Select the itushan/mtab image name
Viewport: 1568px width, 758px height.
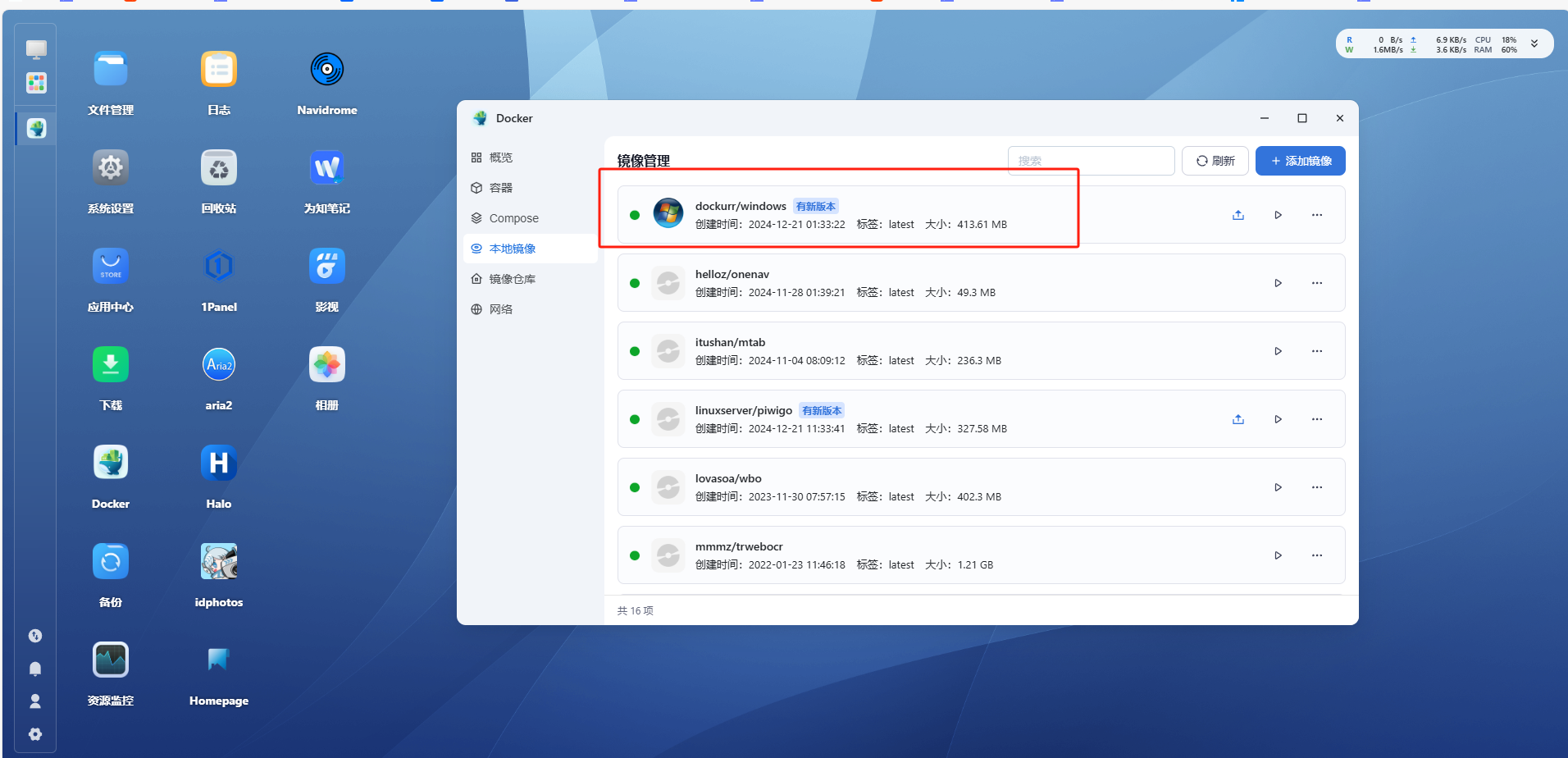[x=730, y=342]
